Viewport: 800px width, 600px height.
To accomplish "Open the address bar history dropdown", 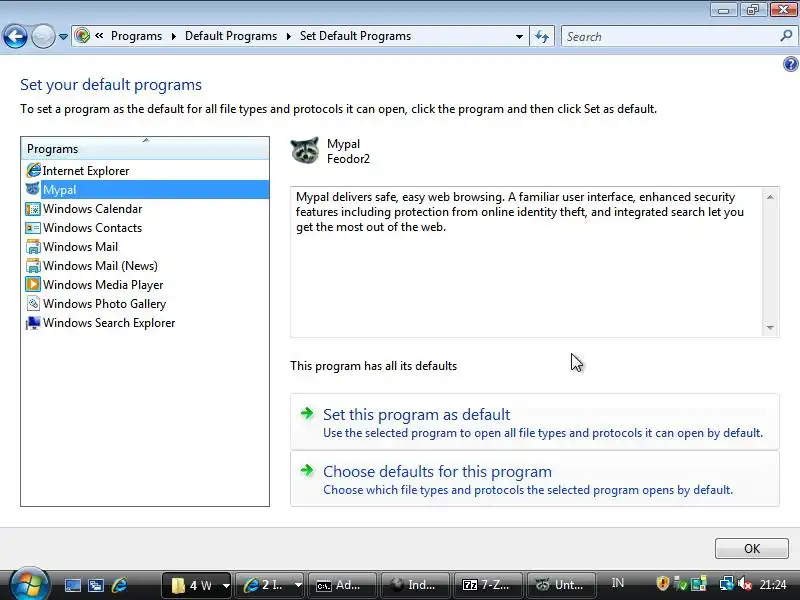I will click(519, 37).
